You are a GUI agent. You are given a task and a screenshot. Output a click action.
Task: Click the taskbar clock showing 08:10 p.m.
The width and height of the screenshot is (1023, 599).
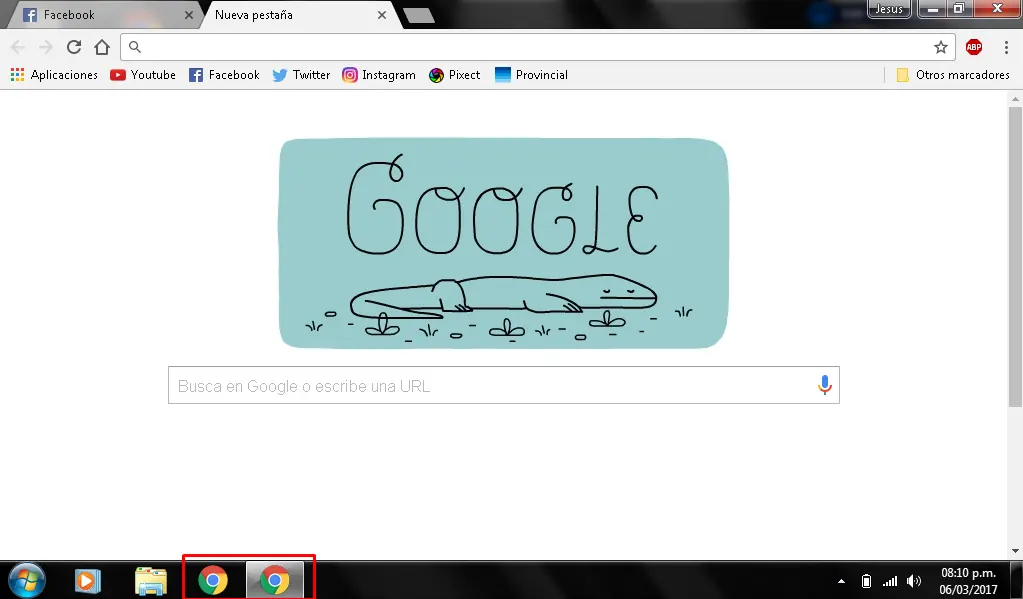pyautogui.click(x=968, y=581)
